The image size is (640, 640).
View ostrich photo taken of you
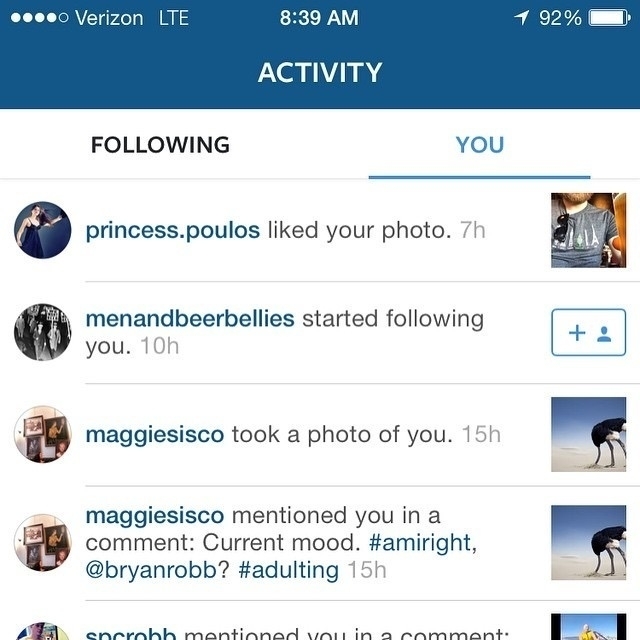(588, 435)
